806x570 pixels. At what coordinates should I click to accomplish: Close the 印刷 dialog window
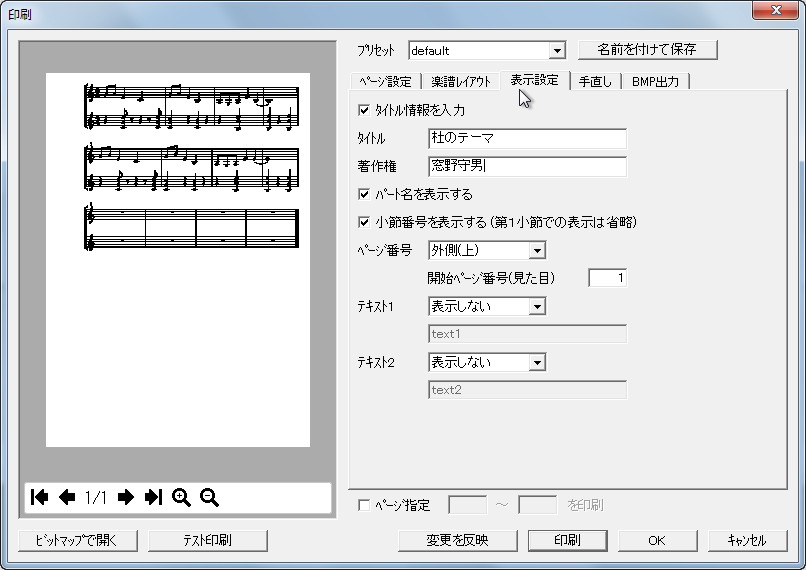point(776,10)
